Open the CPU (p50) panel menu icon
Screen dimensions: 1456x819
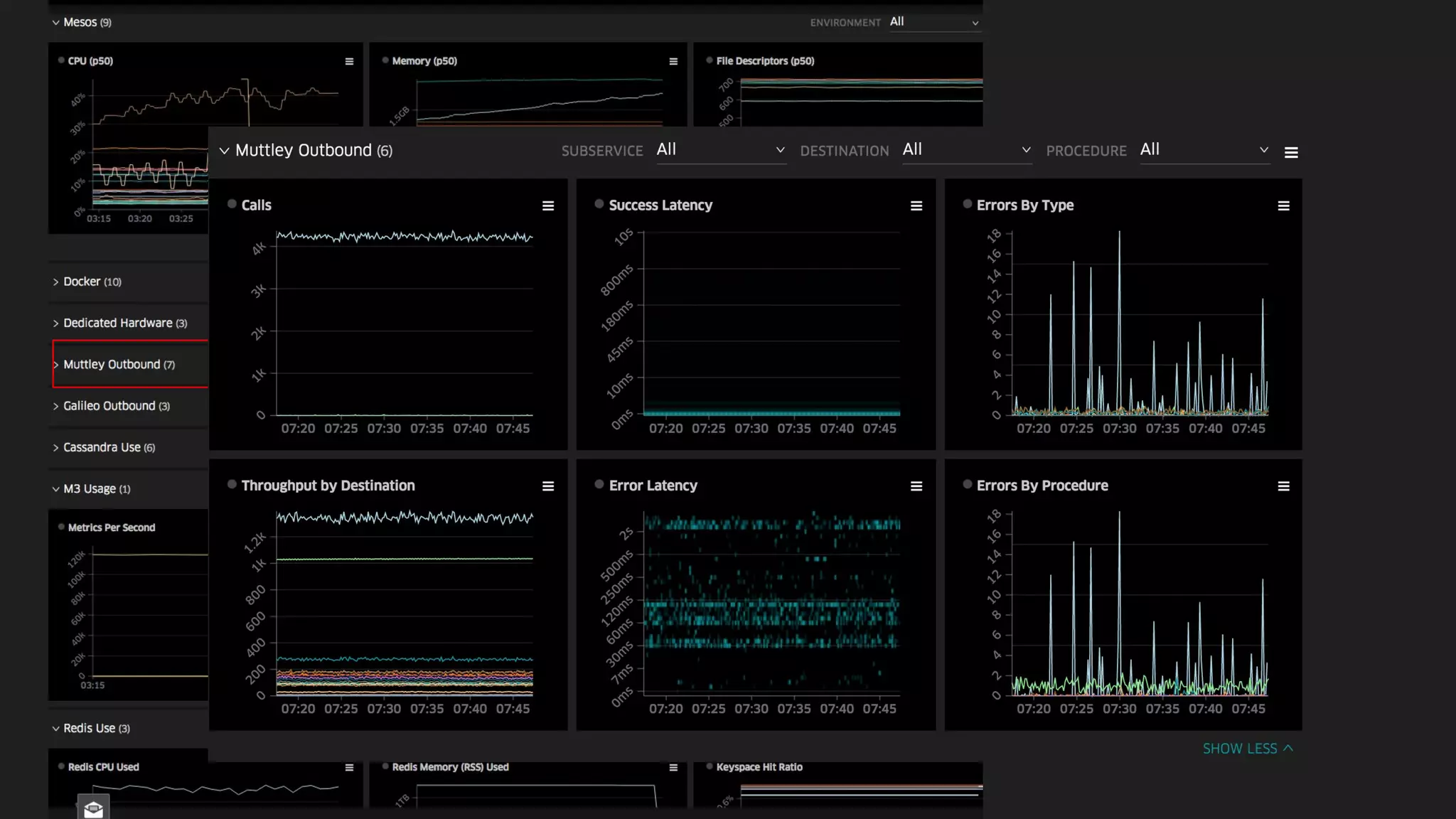pyautogui.click(x=349, y=62)
